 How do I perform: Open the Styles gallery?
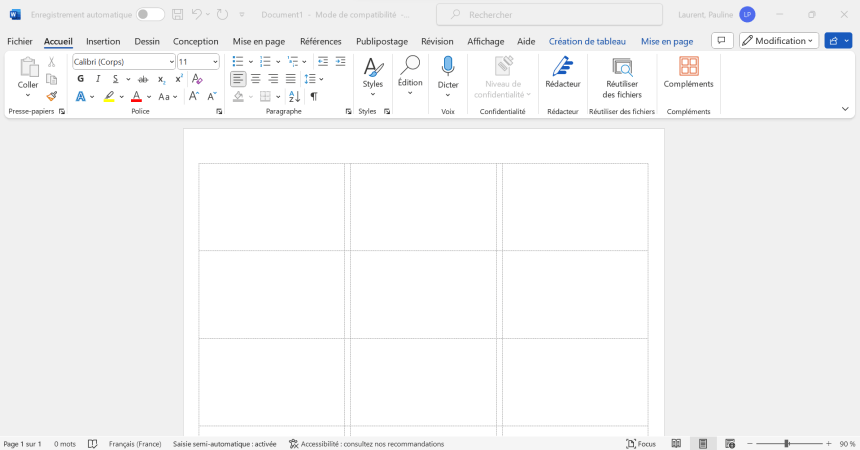pyautogui.click(x=373, y=77)
